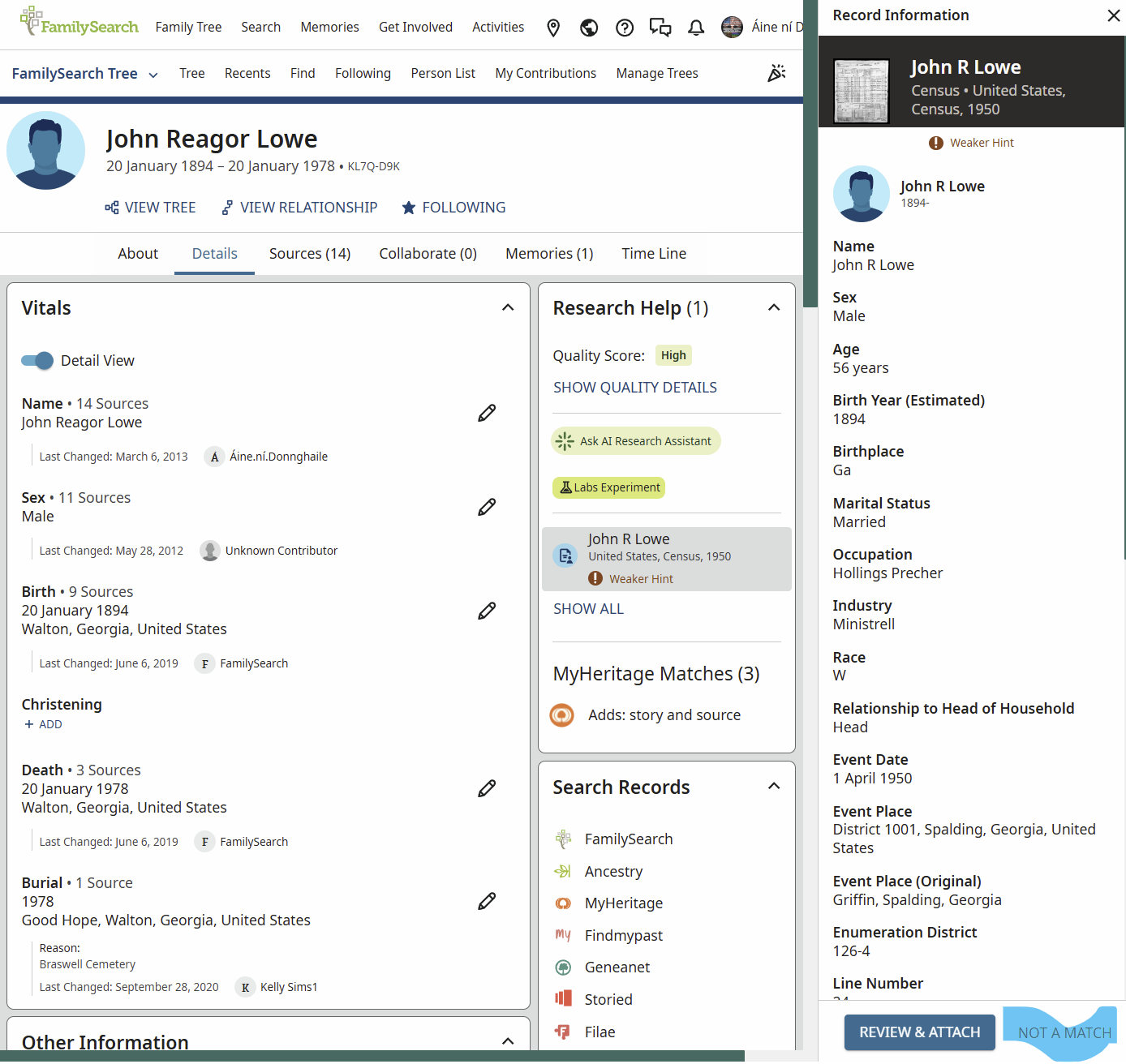Open the 1950 census record thumbnail
This screenshot has height=1064, width=1126.
[x=862, y=92]
